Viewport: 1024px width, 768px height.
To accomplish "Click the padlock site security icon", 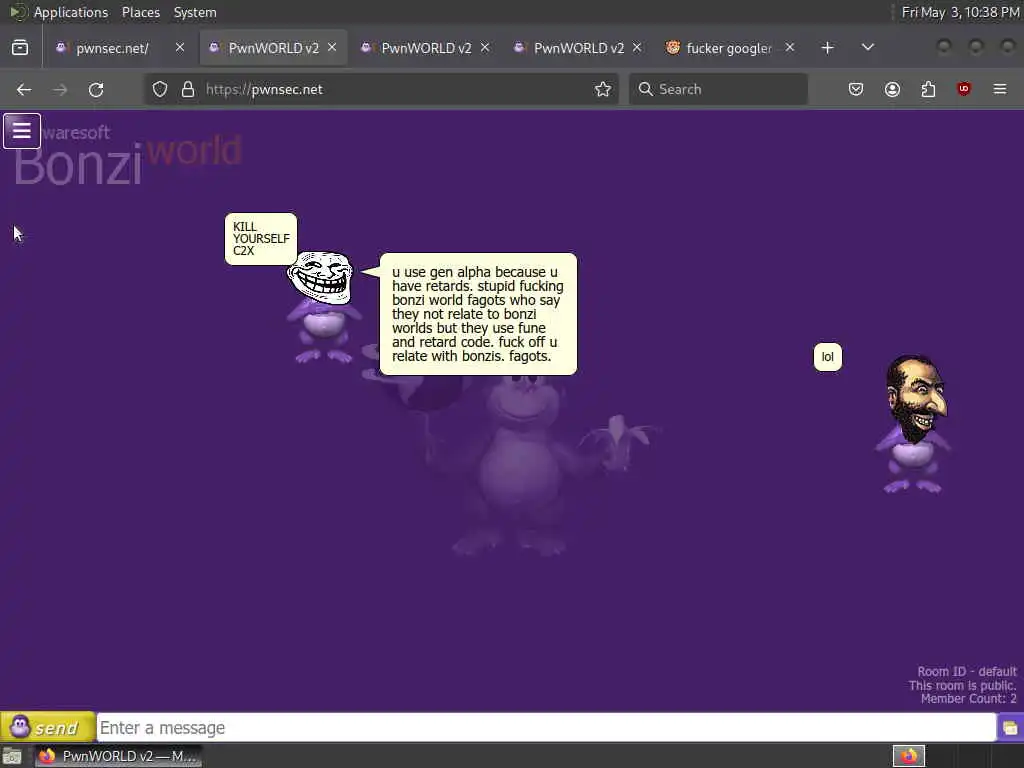I will (x=188, y=89).
